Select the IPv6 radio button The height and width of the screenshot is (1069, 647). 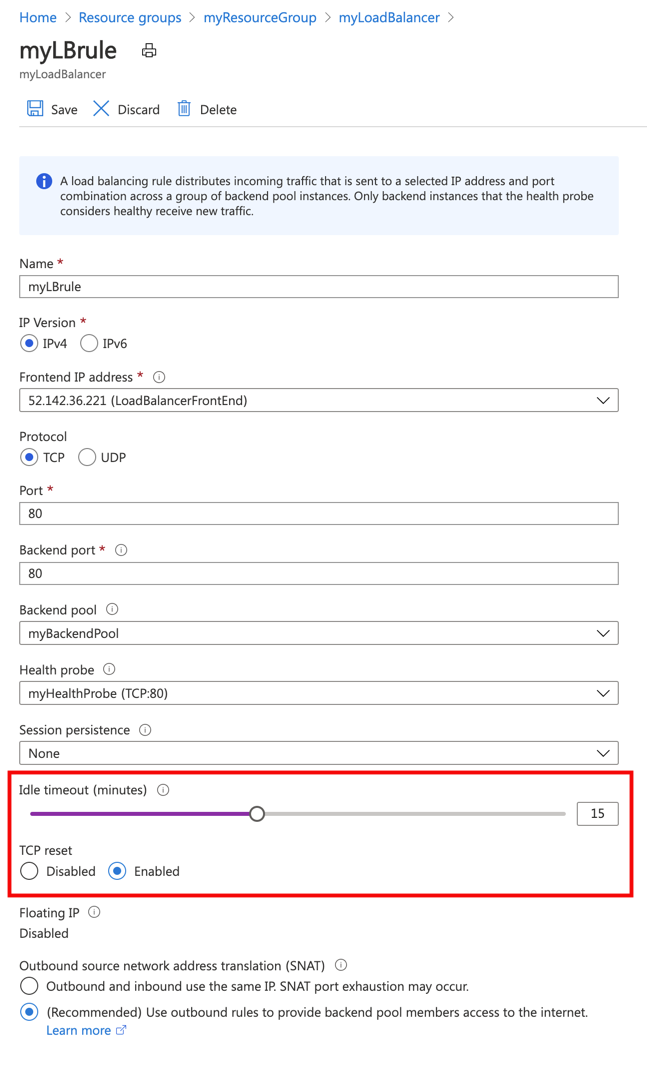[89, 344]
